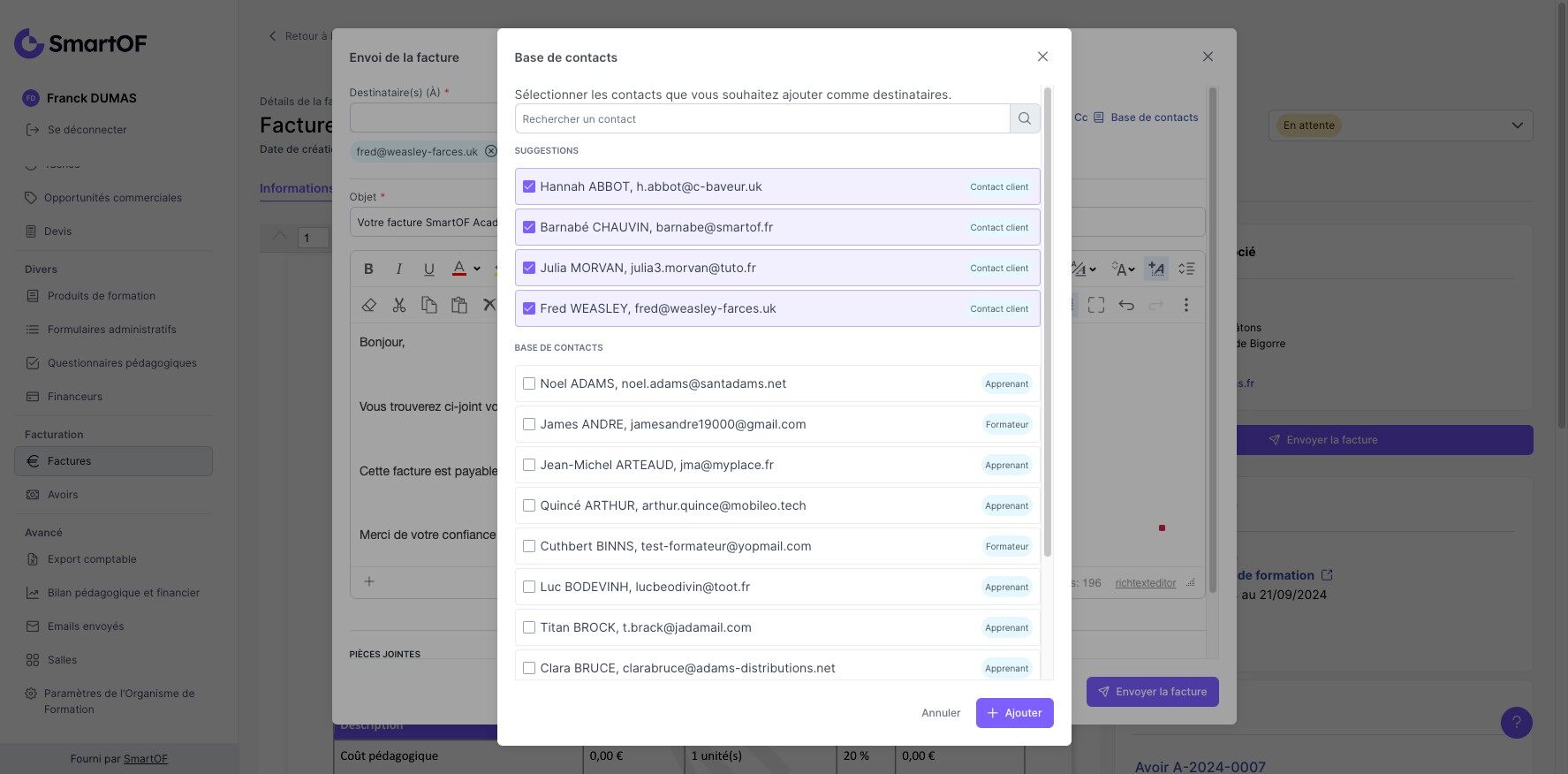Viewport: 1568px width, 774px height.
Task: Apply underline formatting in the email editor
Action: [429, 269]
